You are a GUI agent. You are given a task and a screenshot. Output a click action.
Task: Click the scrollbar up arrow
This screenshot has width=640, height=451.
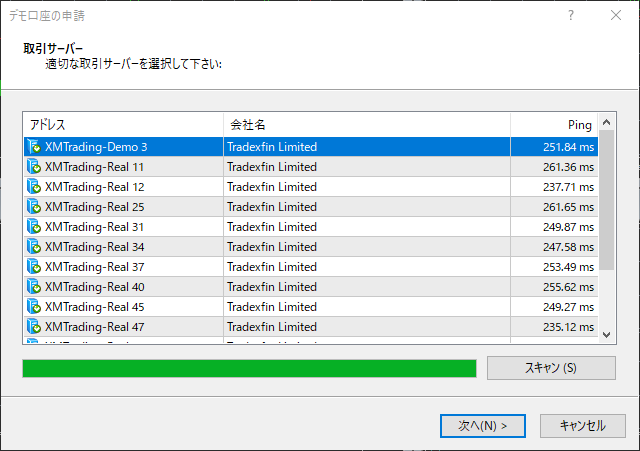click(607, 122)
